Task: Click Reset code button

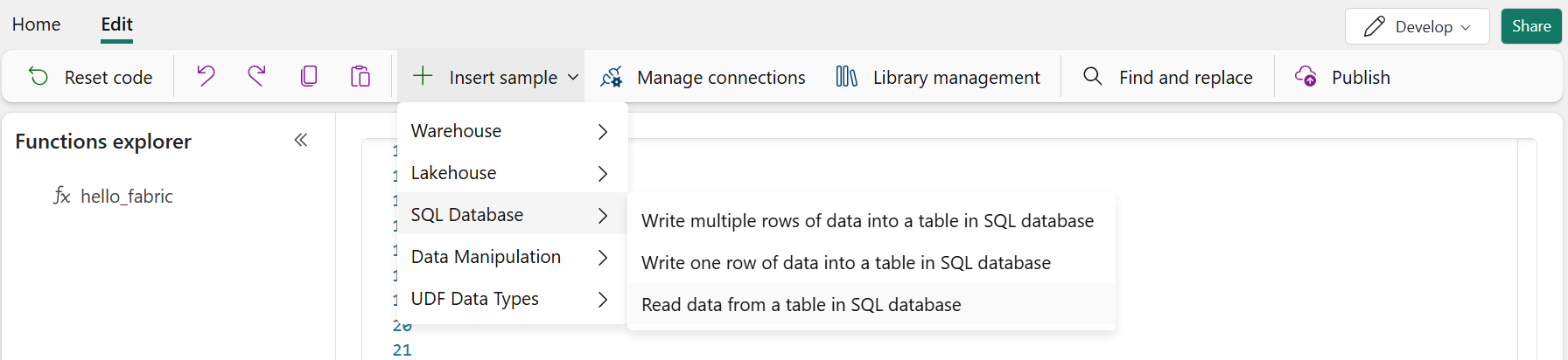Action: click(91, 77)
